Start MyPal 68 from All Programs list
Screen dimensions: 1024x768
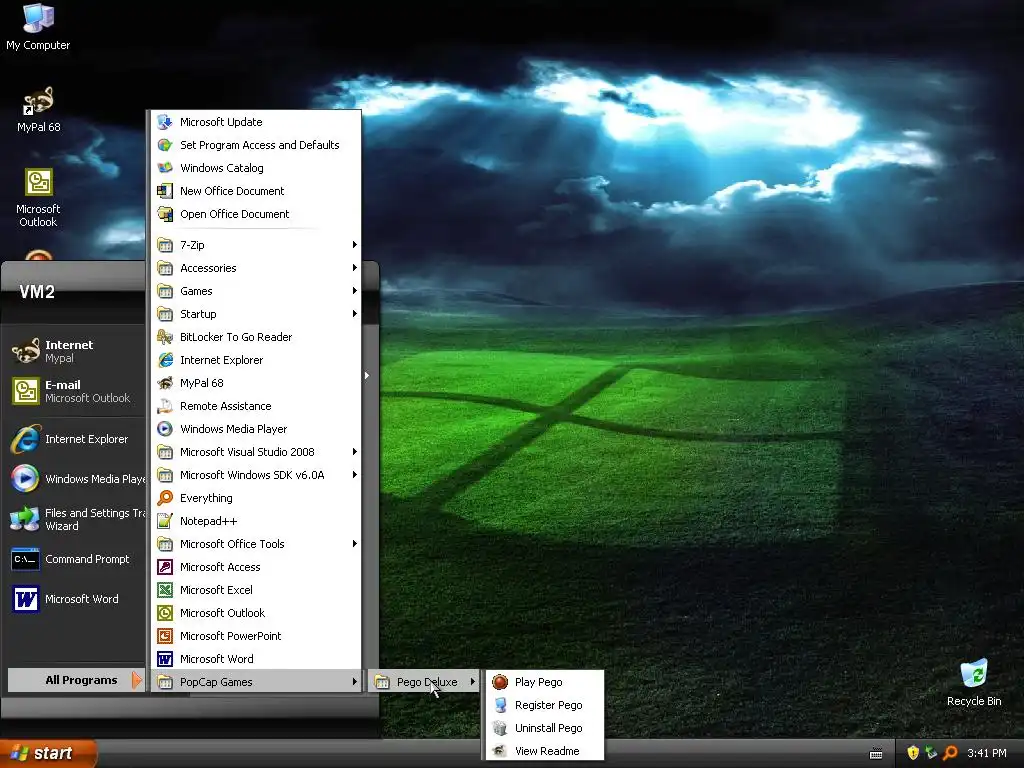pyautogui.click(x=256, y=383)
